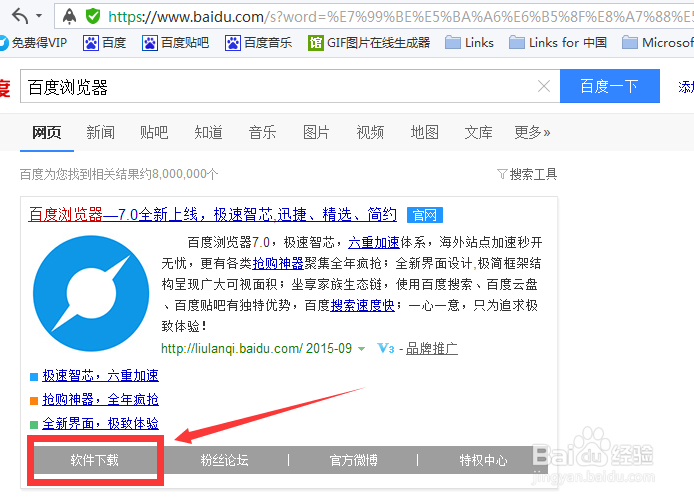
Task: Clear the search box with the X icon
Action: coord(544,86)
